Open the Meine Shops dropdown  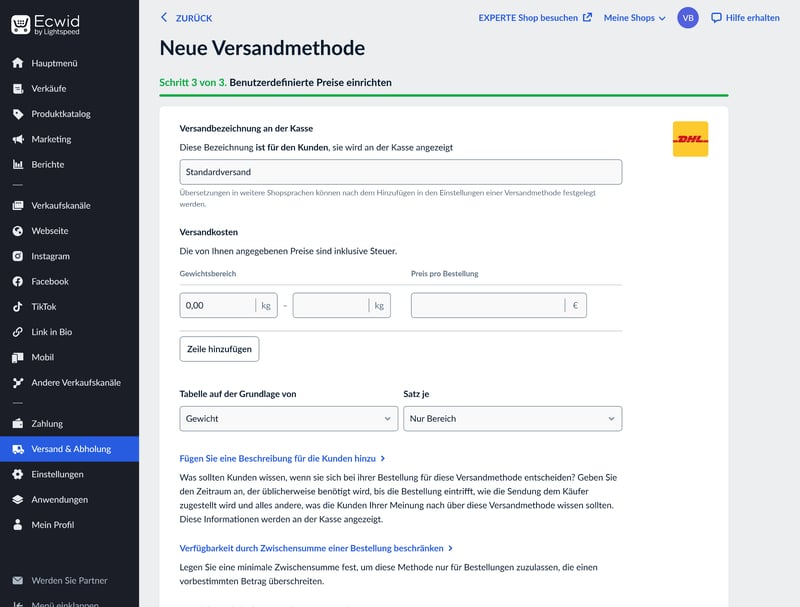point(635,18)
